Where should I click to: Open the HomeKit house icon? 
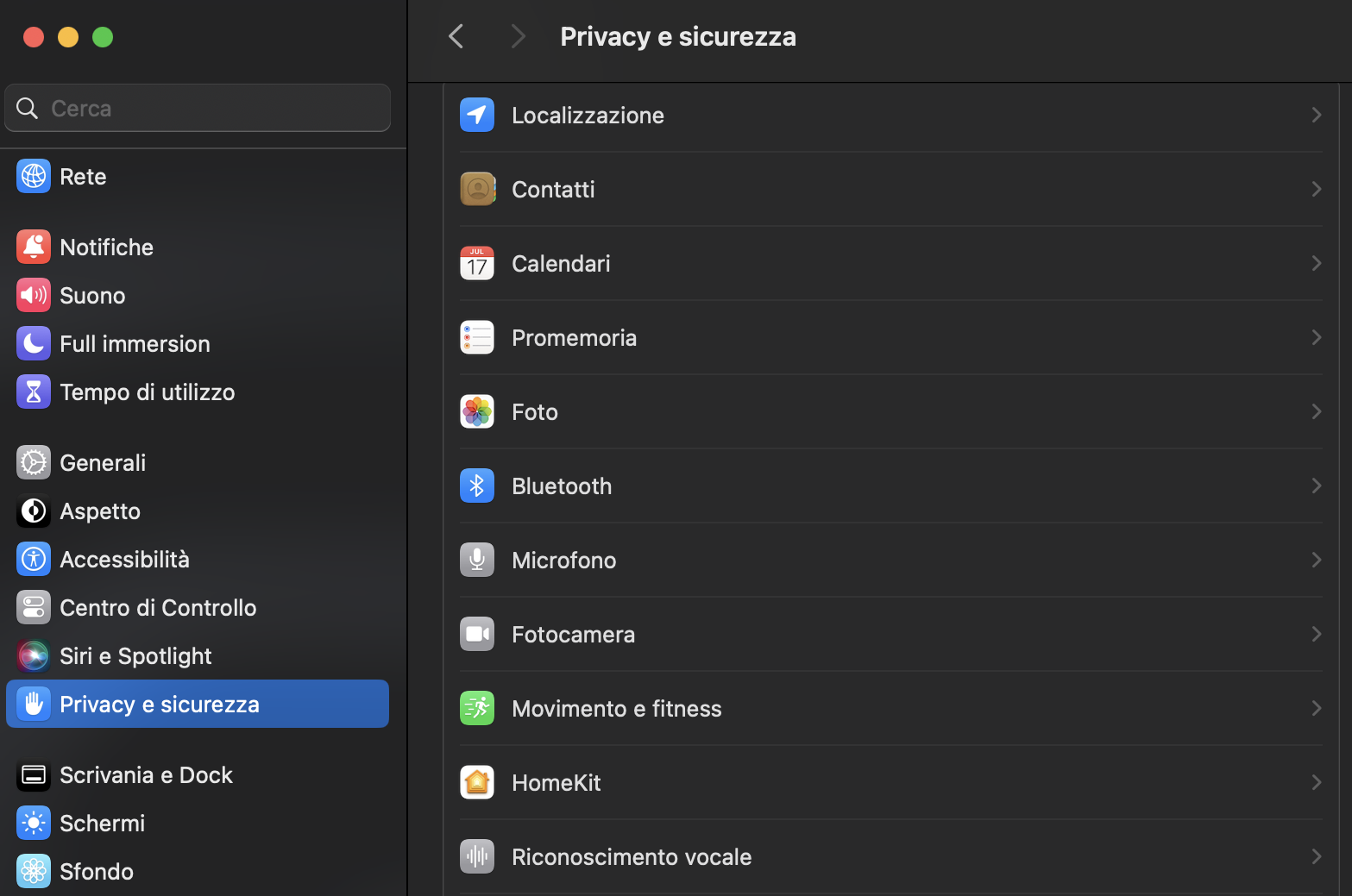[477, 782]
